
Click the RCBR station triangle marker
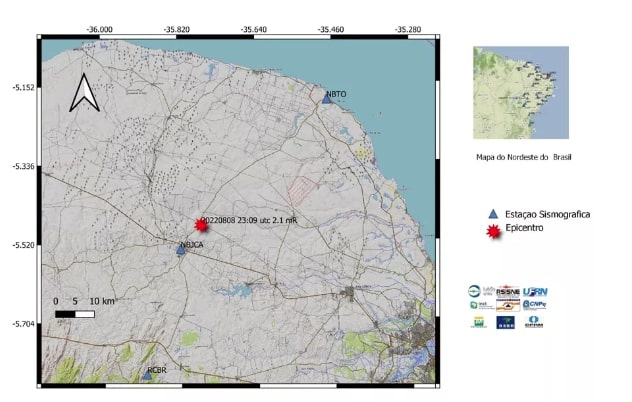click(147, 376)
